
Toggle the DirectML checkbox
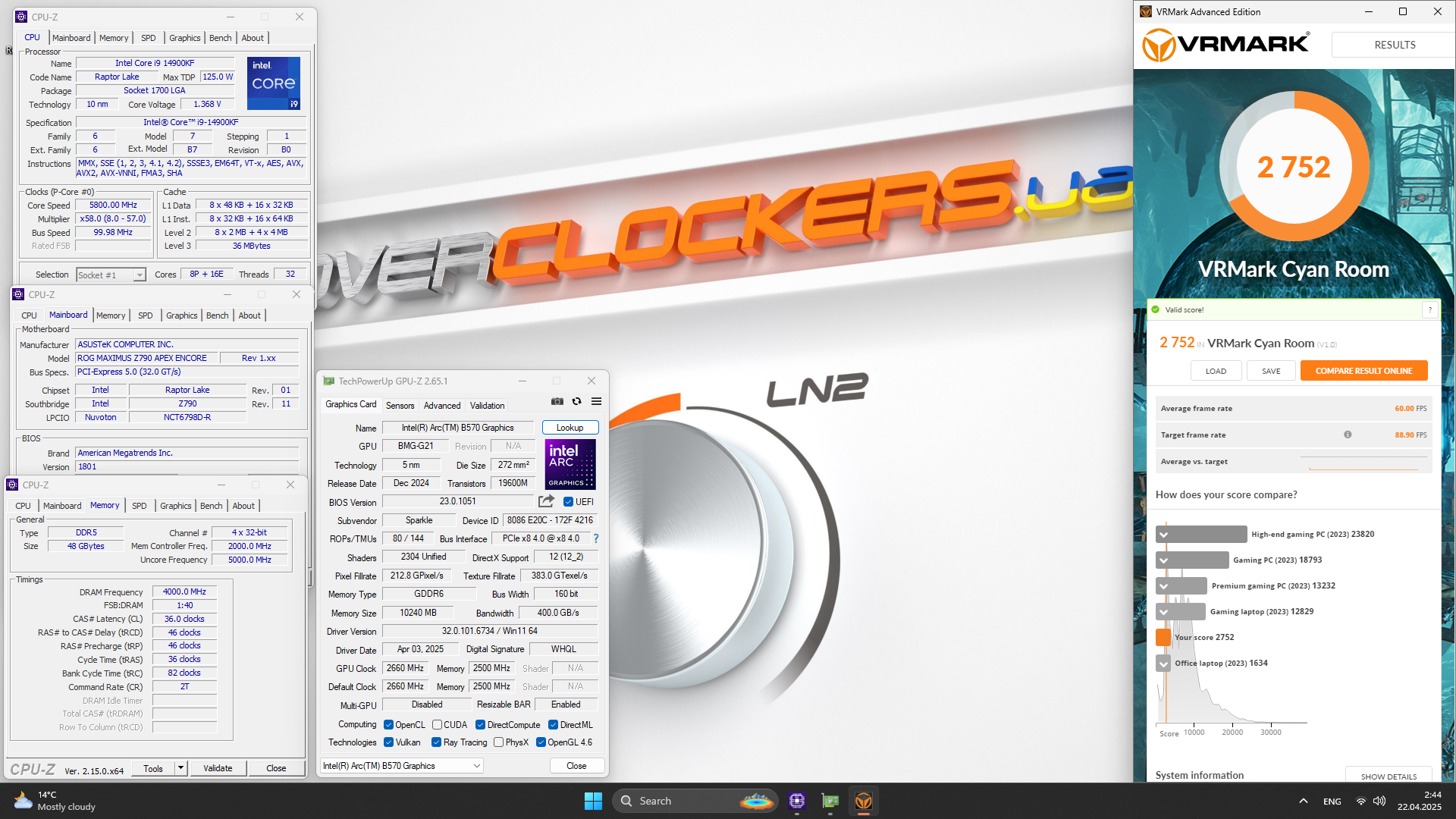(553, 725)
